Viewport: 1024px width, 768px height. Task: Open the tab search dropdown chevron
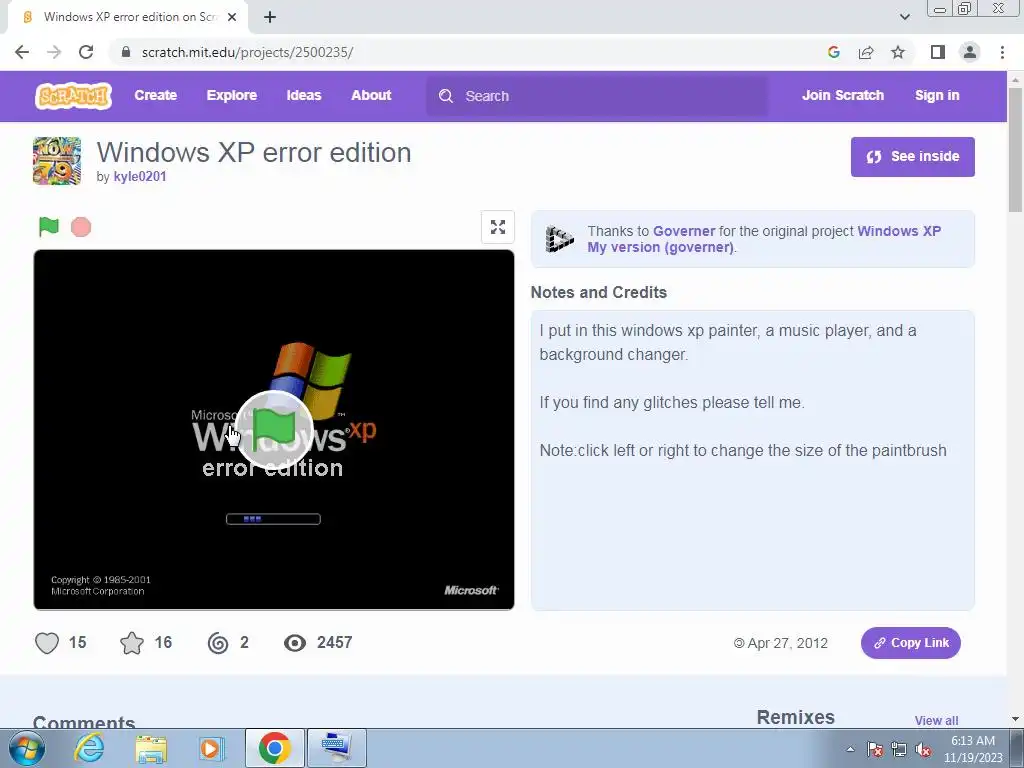coord(904,17)
